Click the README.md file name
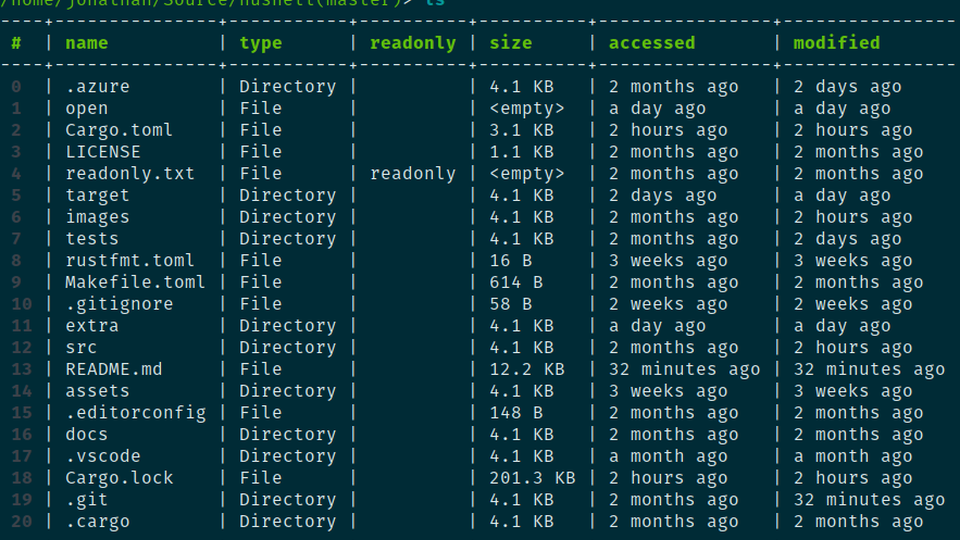The image size is (960, 540). coord(114,369)
